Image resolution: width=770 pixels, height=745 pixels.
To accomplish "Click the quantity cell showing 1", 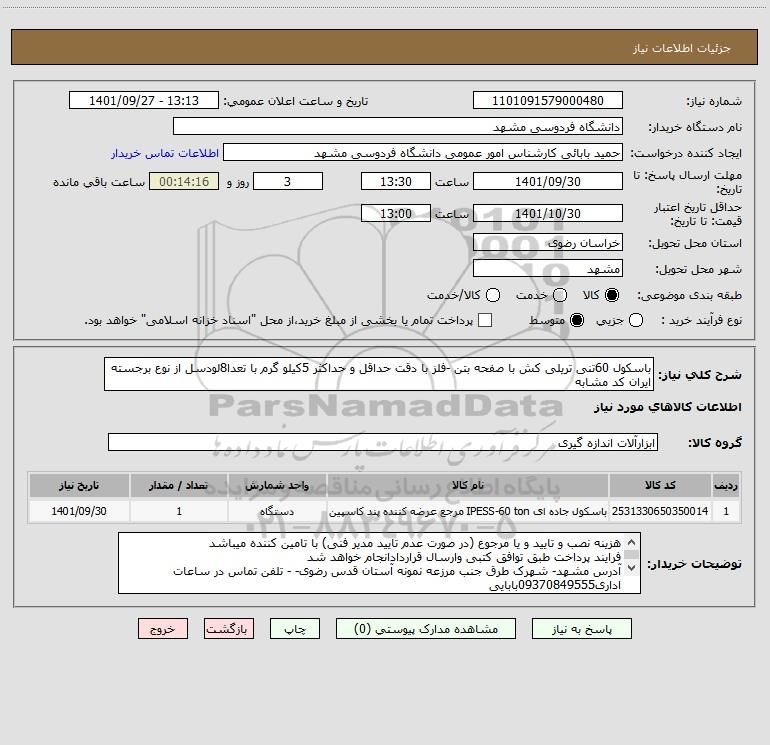I will click(x=179, y=511).
